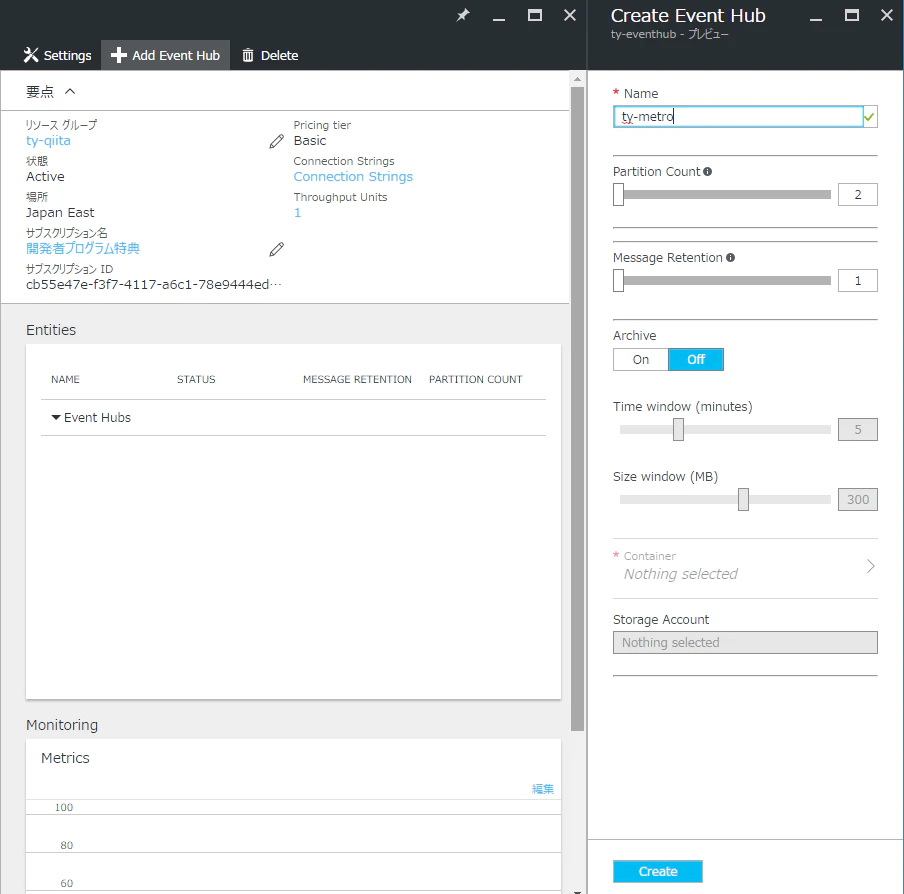Open the Connection Strings link

point(353,176)
